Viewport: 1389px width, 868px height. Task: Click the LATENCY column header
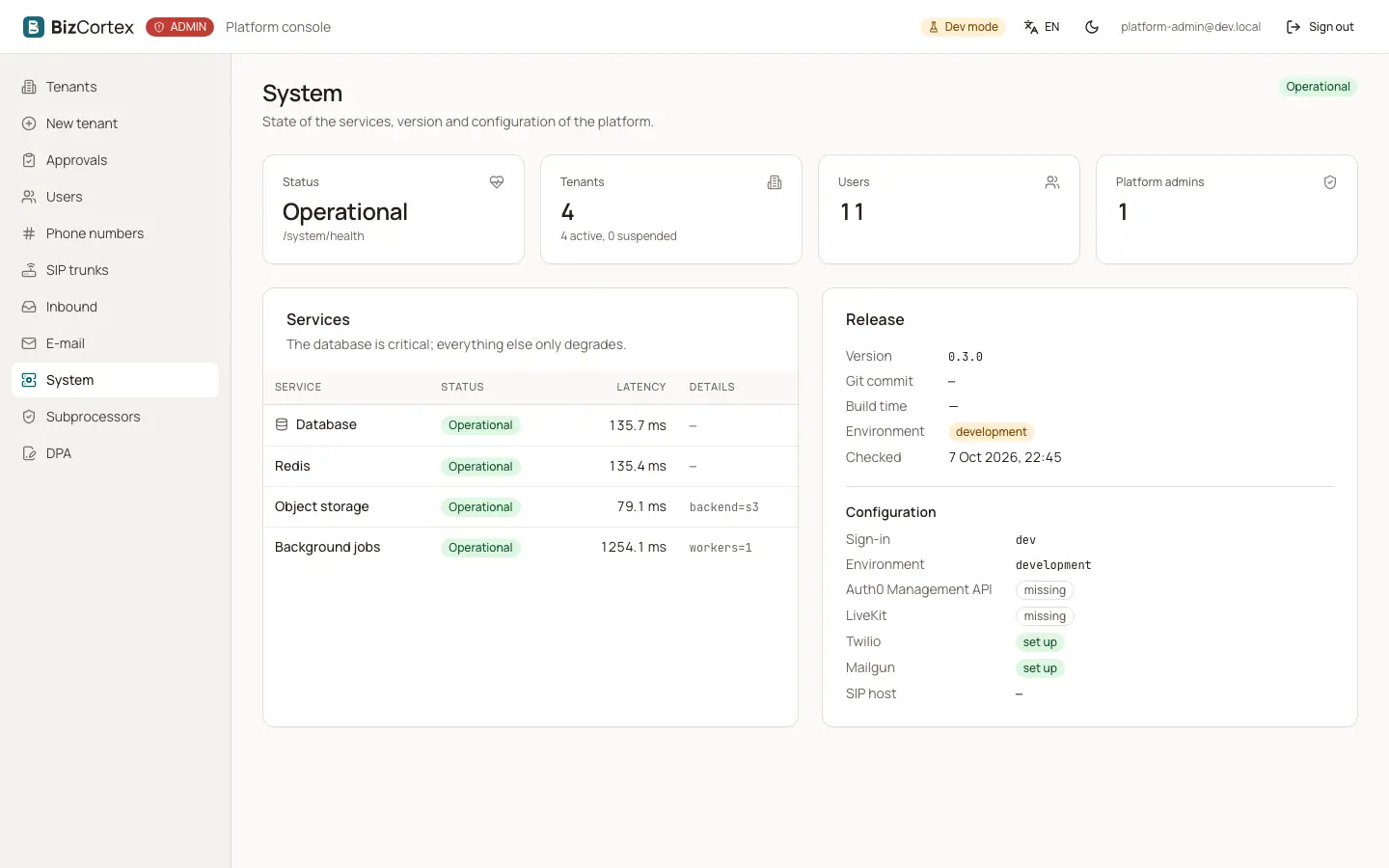[641, 387]
